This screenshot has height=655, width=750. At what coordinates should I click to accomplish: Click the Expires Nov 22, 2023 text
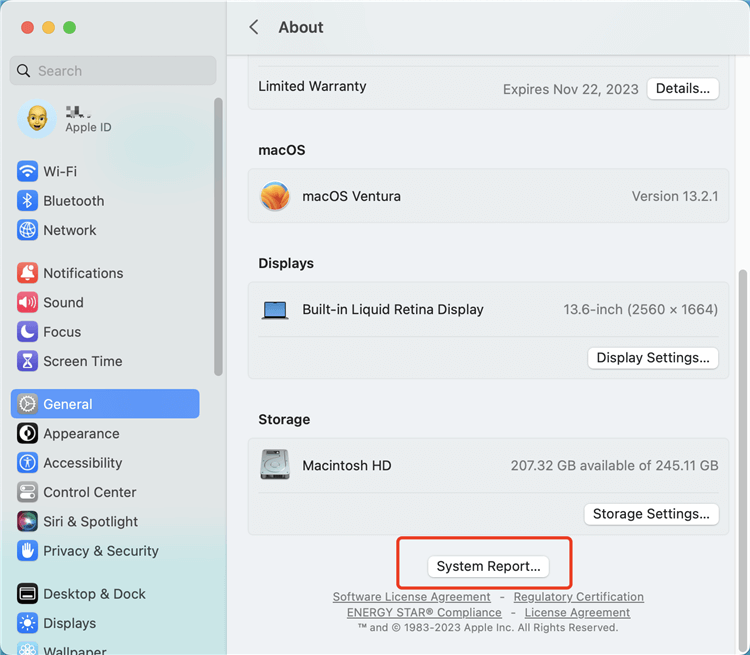click(x=571, y=89)
